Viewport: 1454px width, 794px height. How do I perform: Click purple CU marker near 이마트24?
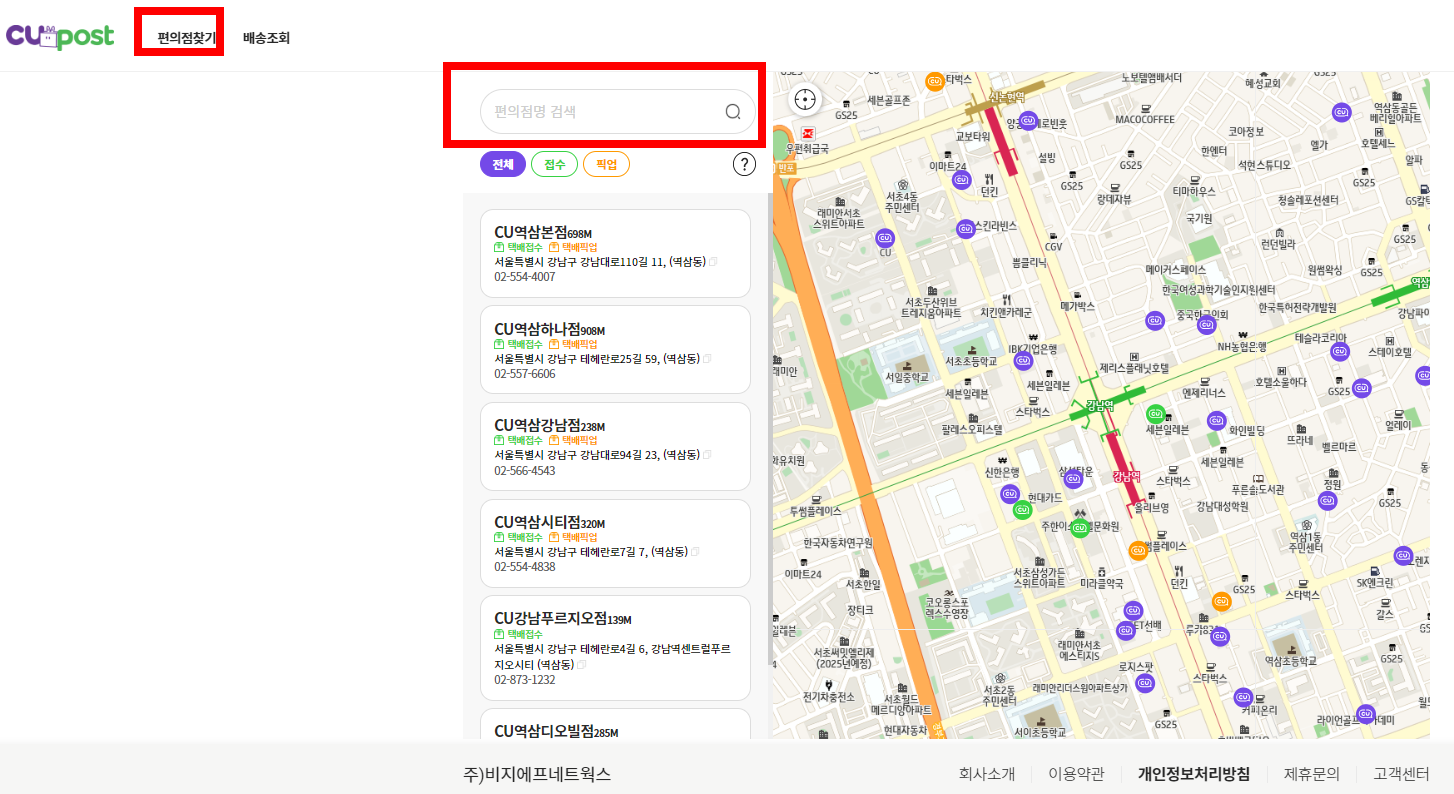point(962,181)
